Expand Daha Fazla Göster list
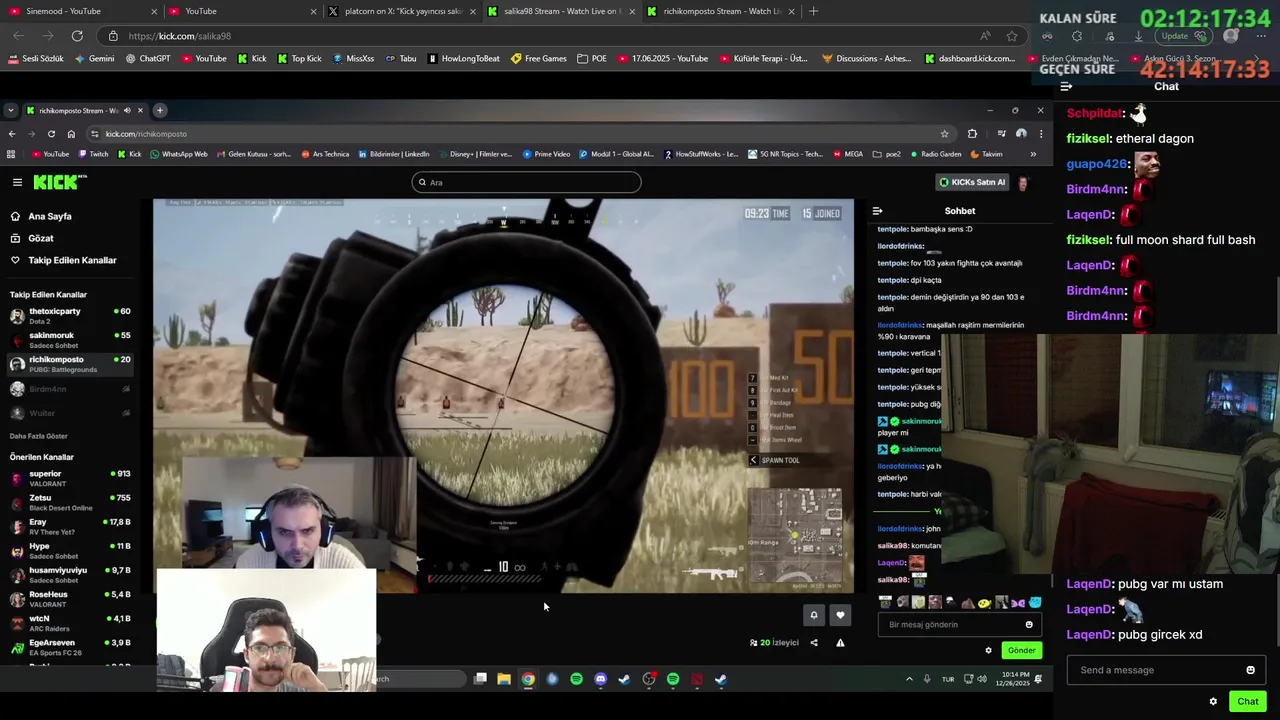This screenshot has height=720, width=1280. pyautogui.click(x=39, y=436)
